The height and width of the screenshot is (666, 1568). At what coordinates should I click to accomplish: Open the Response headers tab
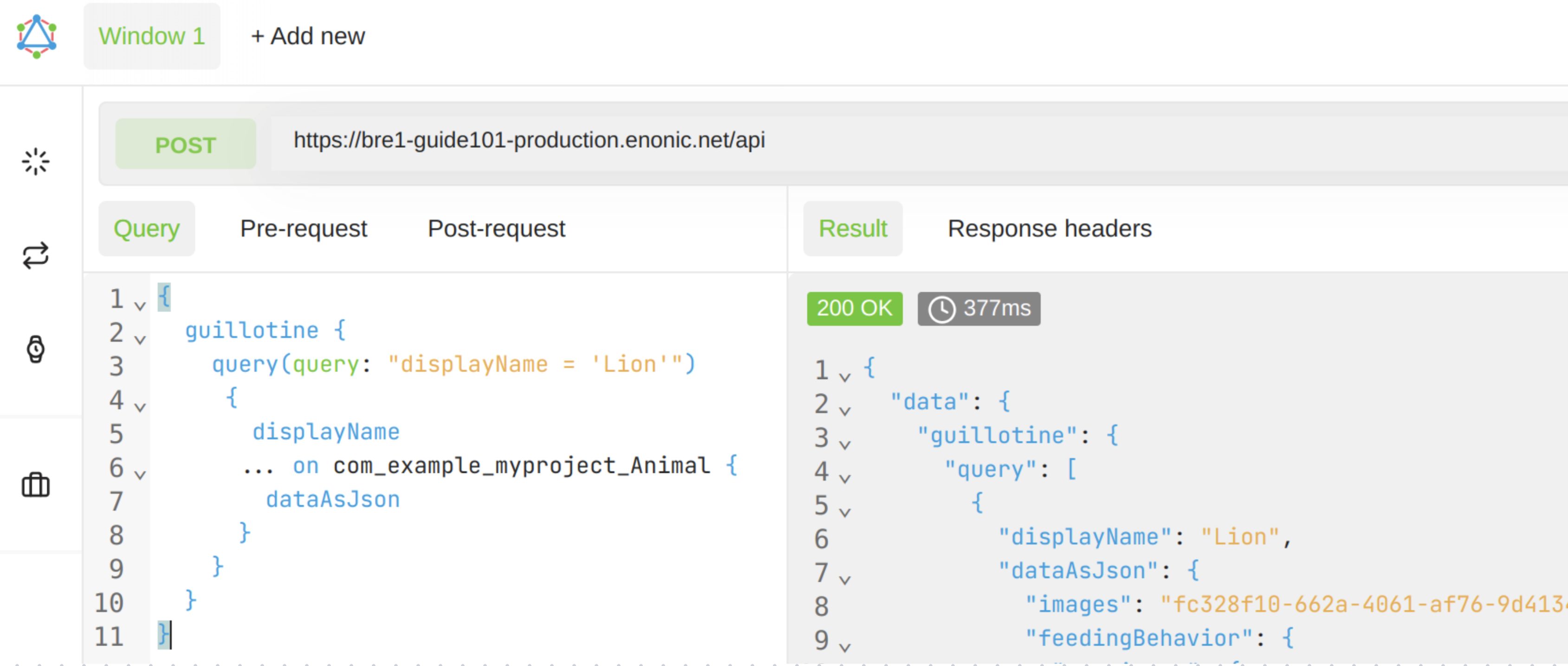(x=1050, y=229)
